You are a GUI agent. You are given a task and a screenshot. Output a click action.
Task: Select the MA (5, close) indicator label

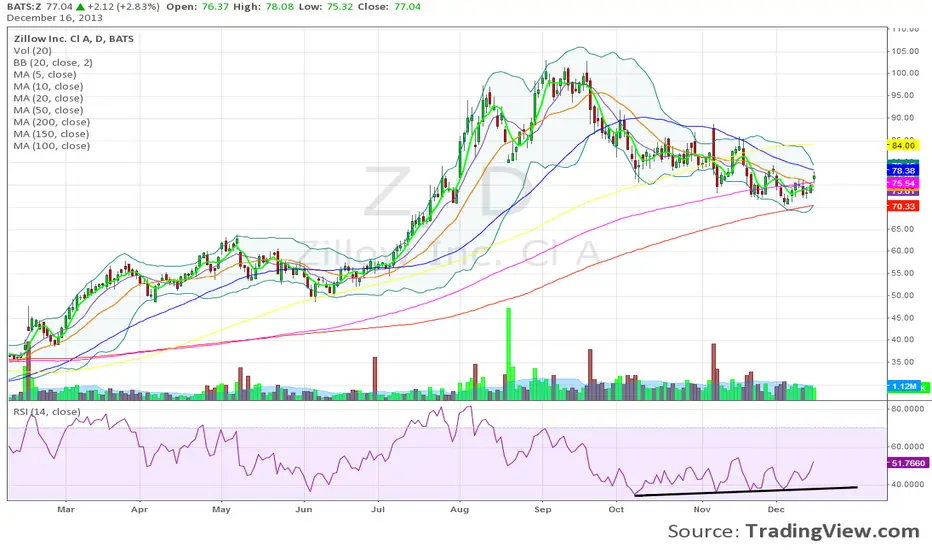pos(45,74)
